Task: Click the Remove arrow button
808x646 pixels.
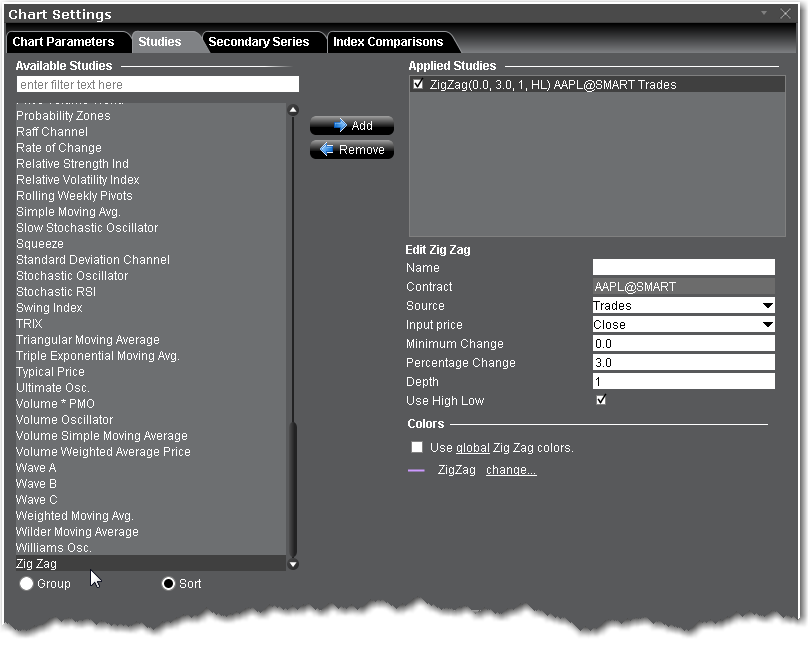Action: [x=351, y=150]
